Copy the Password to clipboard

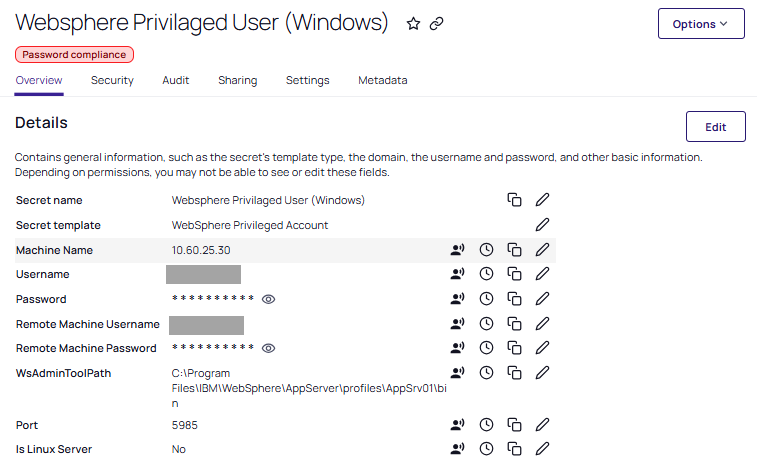(x=514, y=299)
